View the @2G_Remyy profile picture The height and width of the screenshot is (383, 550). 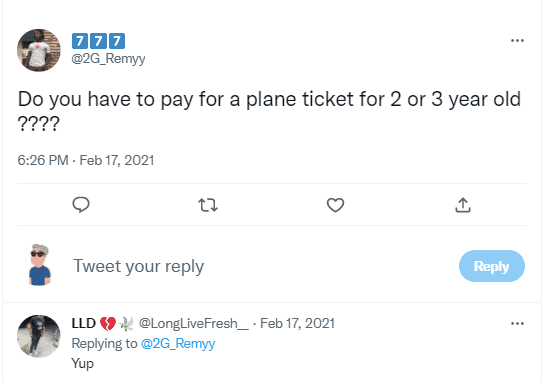39,50
